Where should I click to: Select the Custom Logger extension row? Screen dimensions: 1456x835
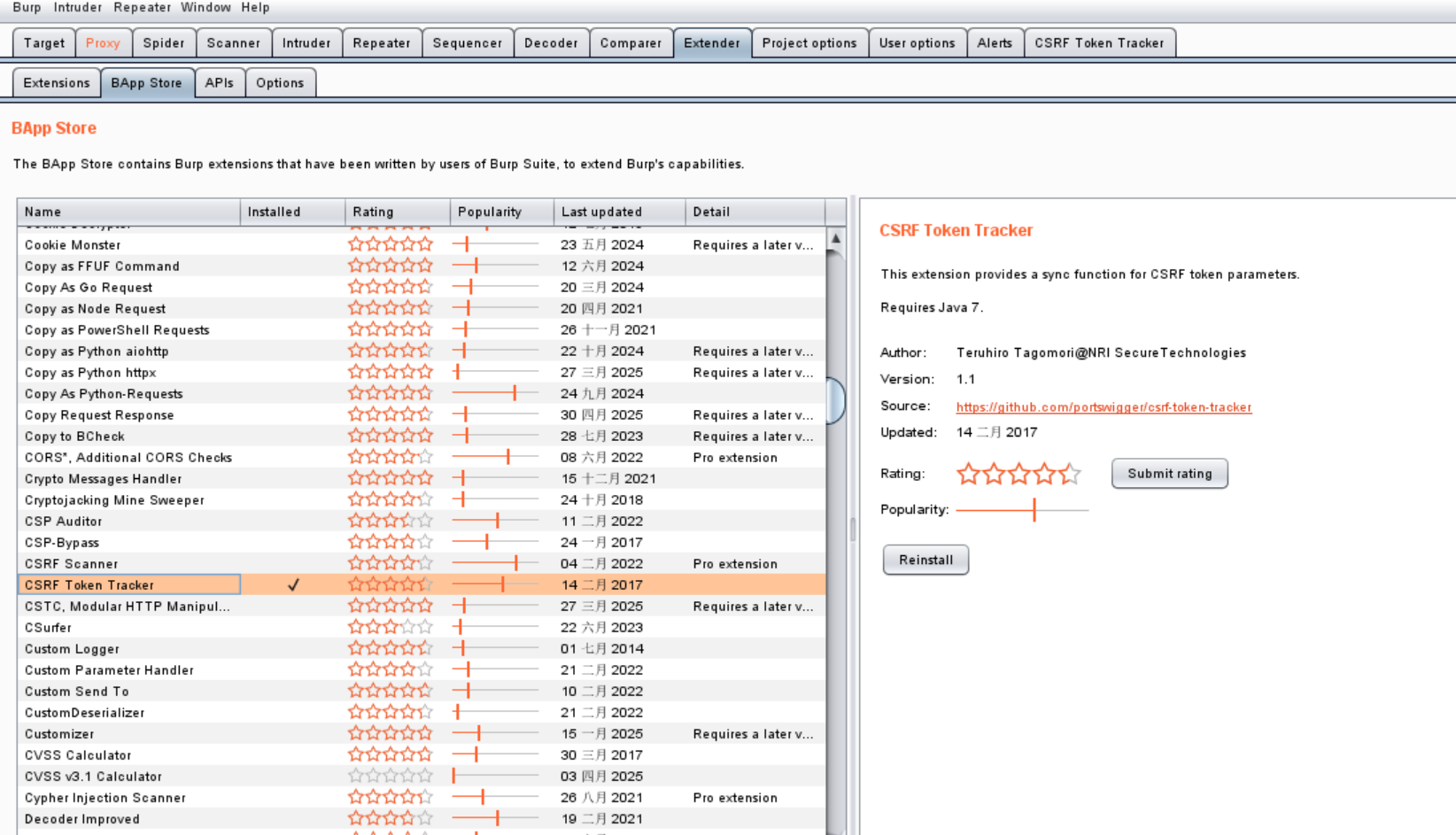tap(422, 648)
